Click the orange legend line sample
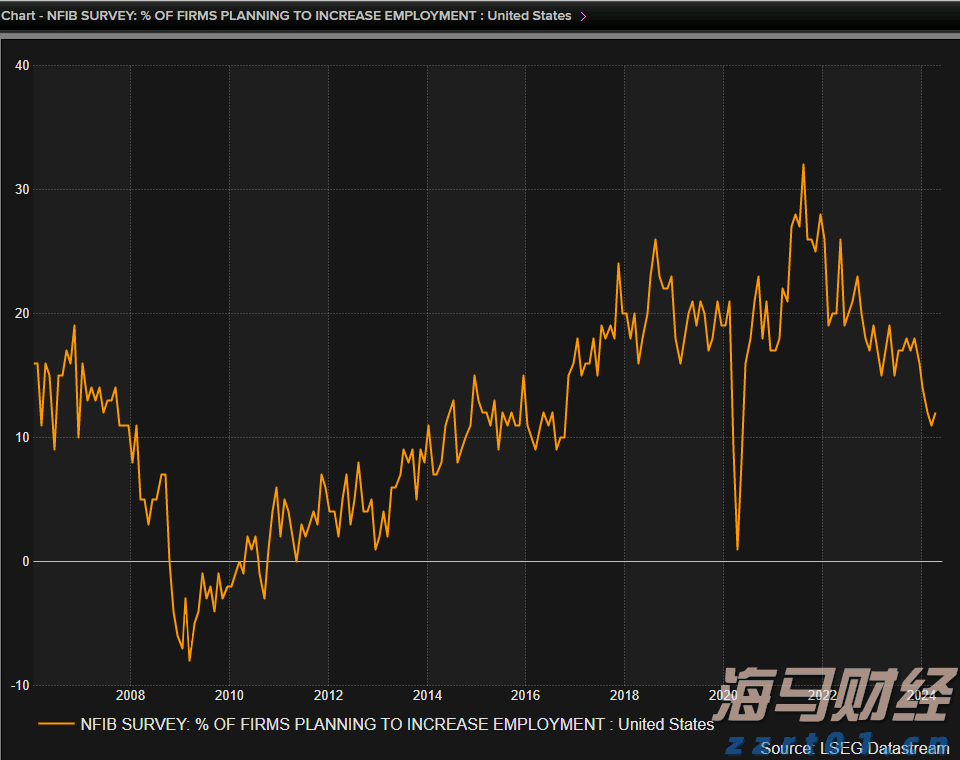 56,724
